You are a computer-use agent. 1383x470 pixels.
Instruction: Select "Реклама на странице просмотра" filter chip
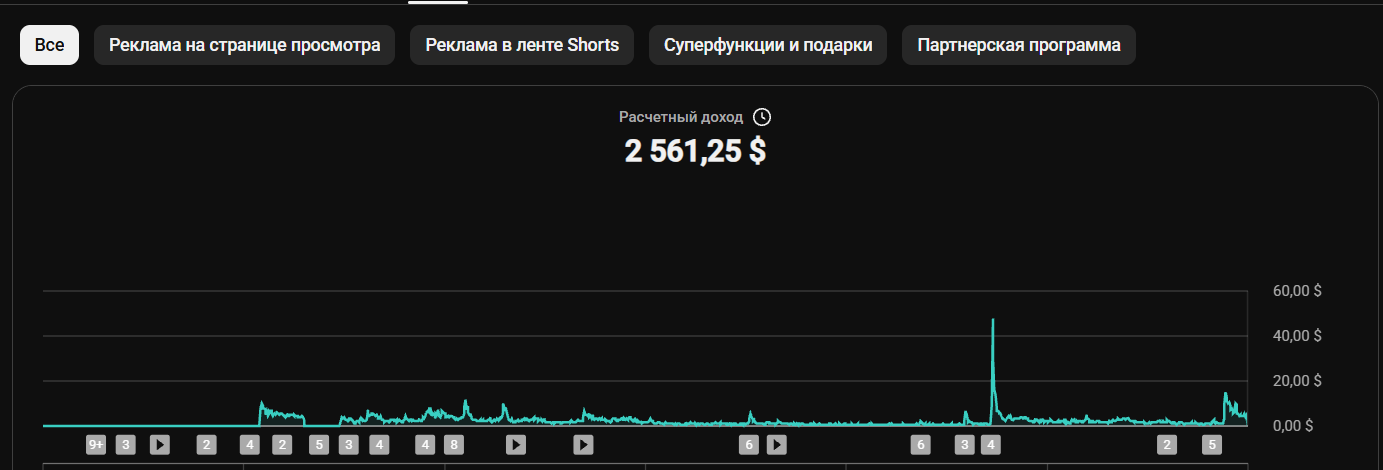click(244, 45)
